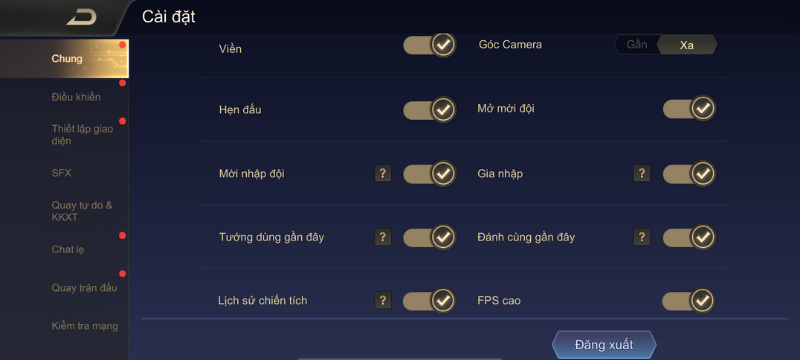Go back using the top-left return icon
The width and height of the screenshot is (800, 360).
[82, 18]
